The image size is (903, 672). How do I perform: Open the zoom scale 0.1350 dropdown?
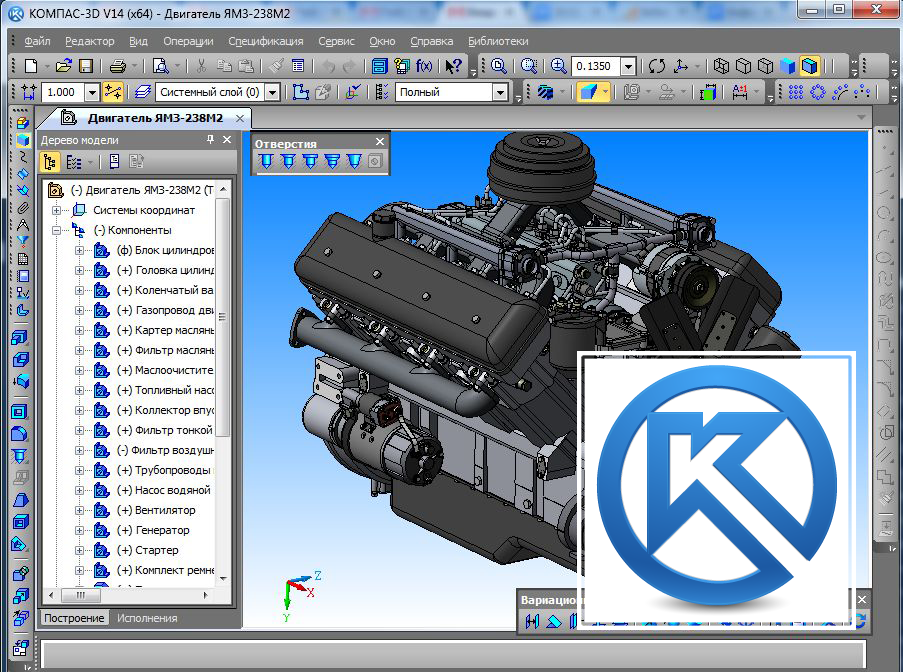[x=628, y=66]
